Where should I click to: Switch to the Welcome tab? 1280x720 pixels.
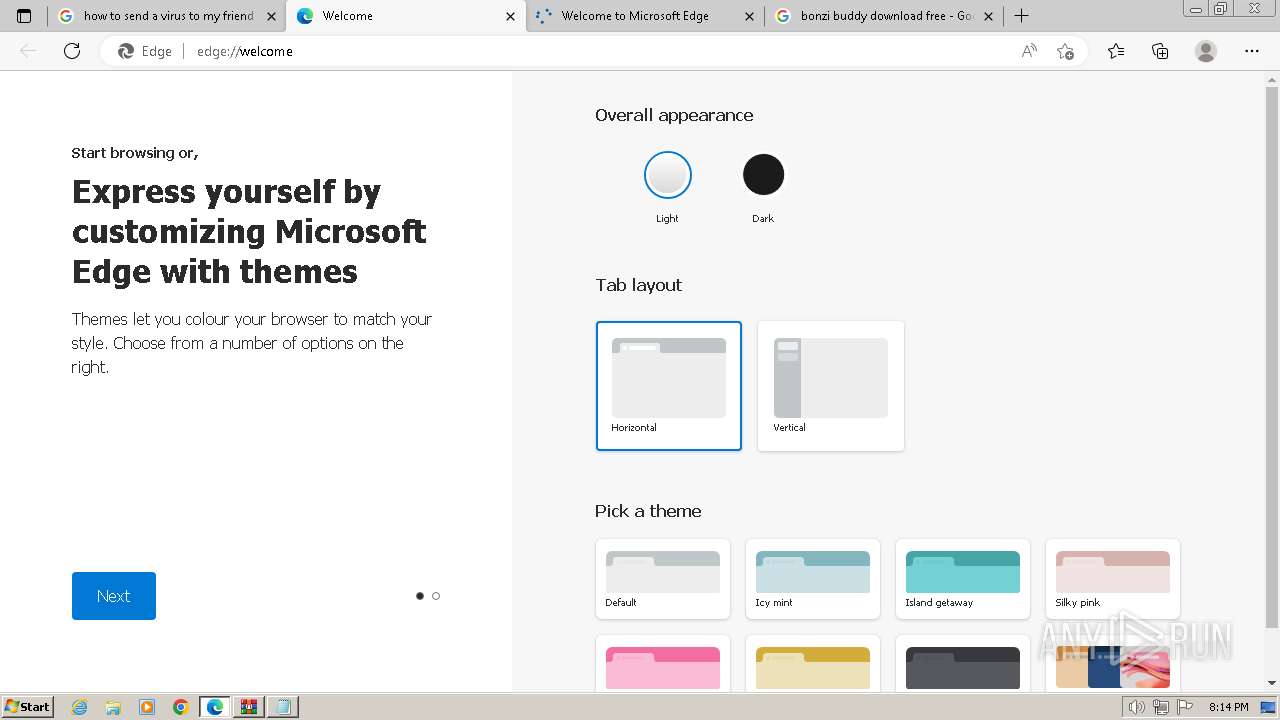point(405,16)
